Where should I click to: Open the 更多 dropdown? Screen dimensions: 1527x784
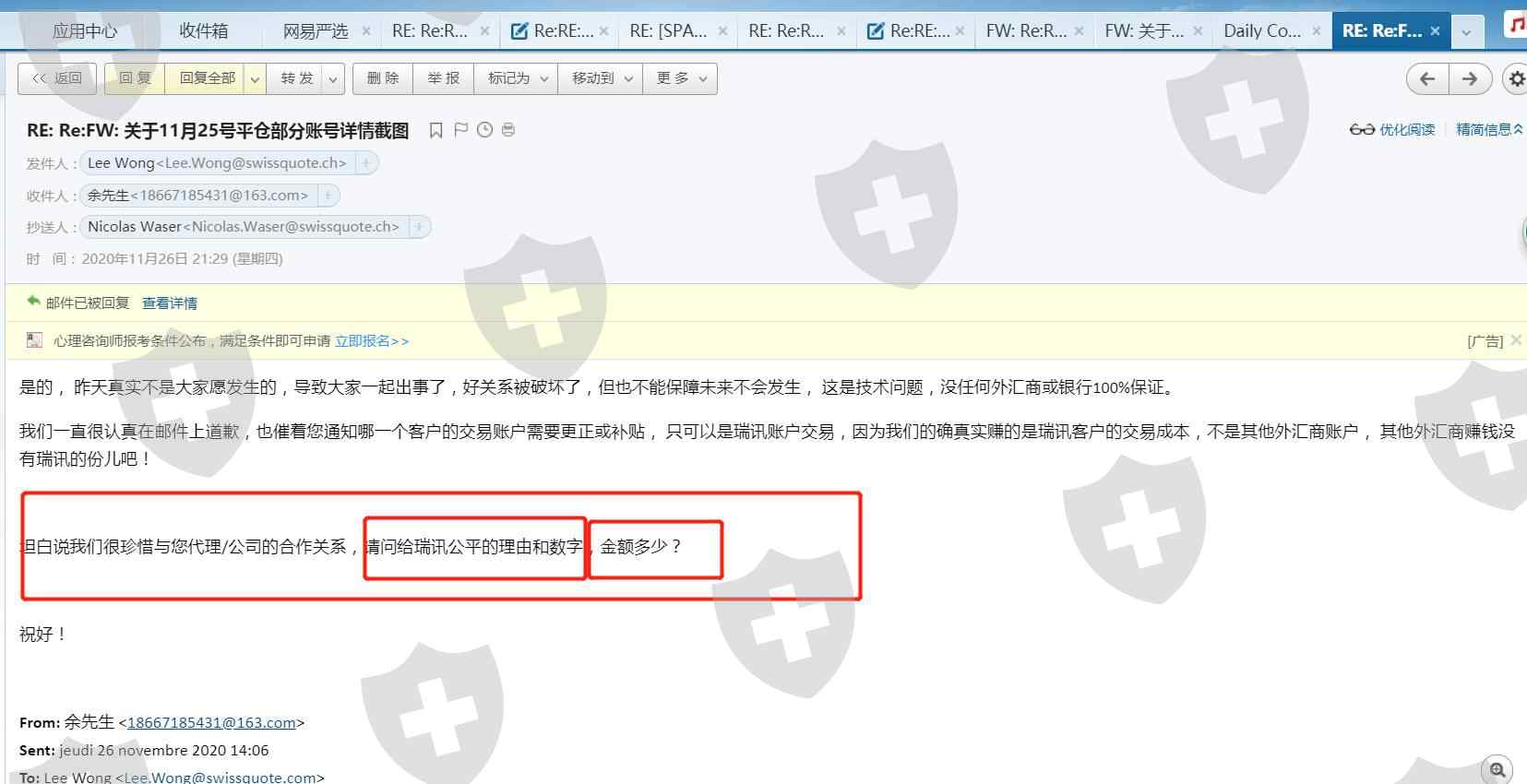680,79
